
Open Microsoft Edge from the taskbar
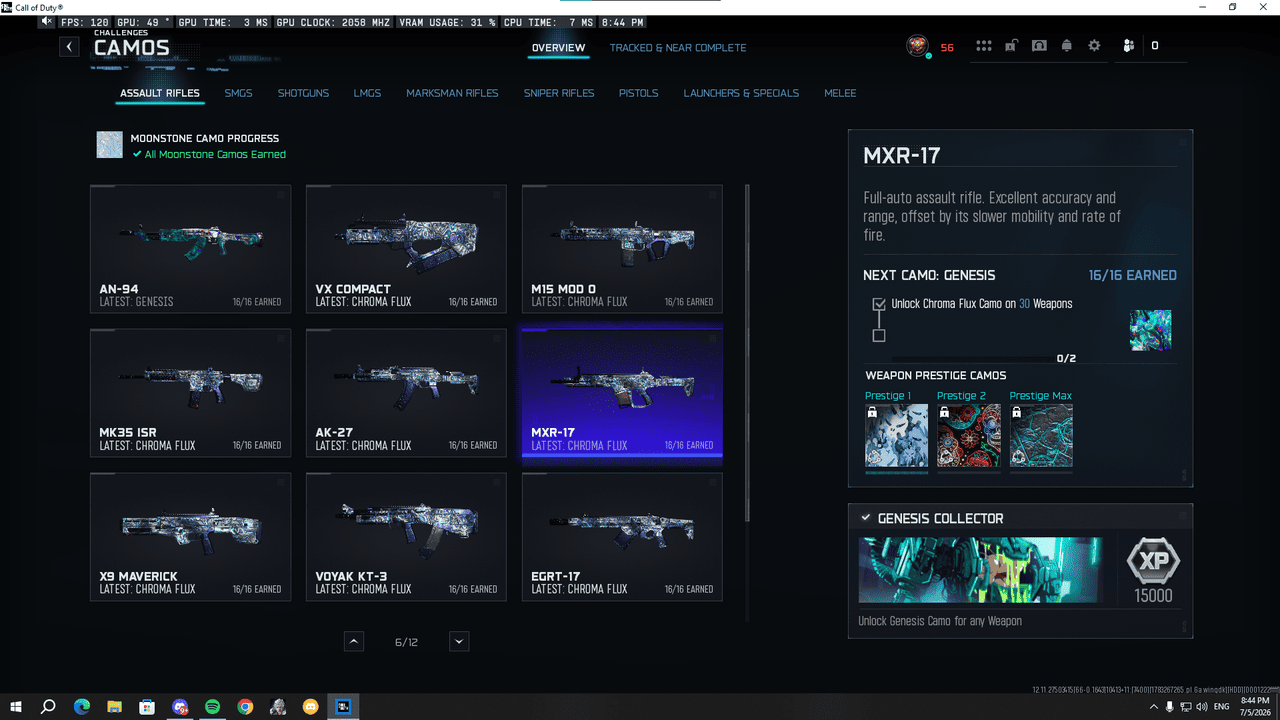pos(82,707)
